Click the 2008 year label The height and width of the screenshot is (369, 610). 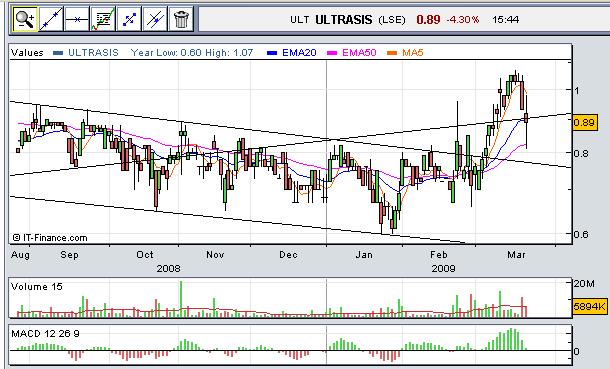point(168,268)
